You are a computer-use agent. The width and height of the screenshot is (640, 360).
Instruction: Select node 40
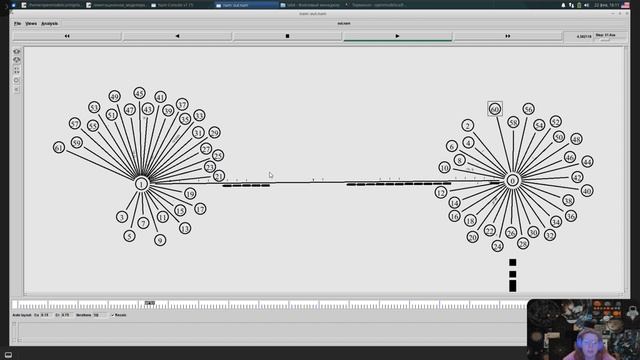(587, 191)
